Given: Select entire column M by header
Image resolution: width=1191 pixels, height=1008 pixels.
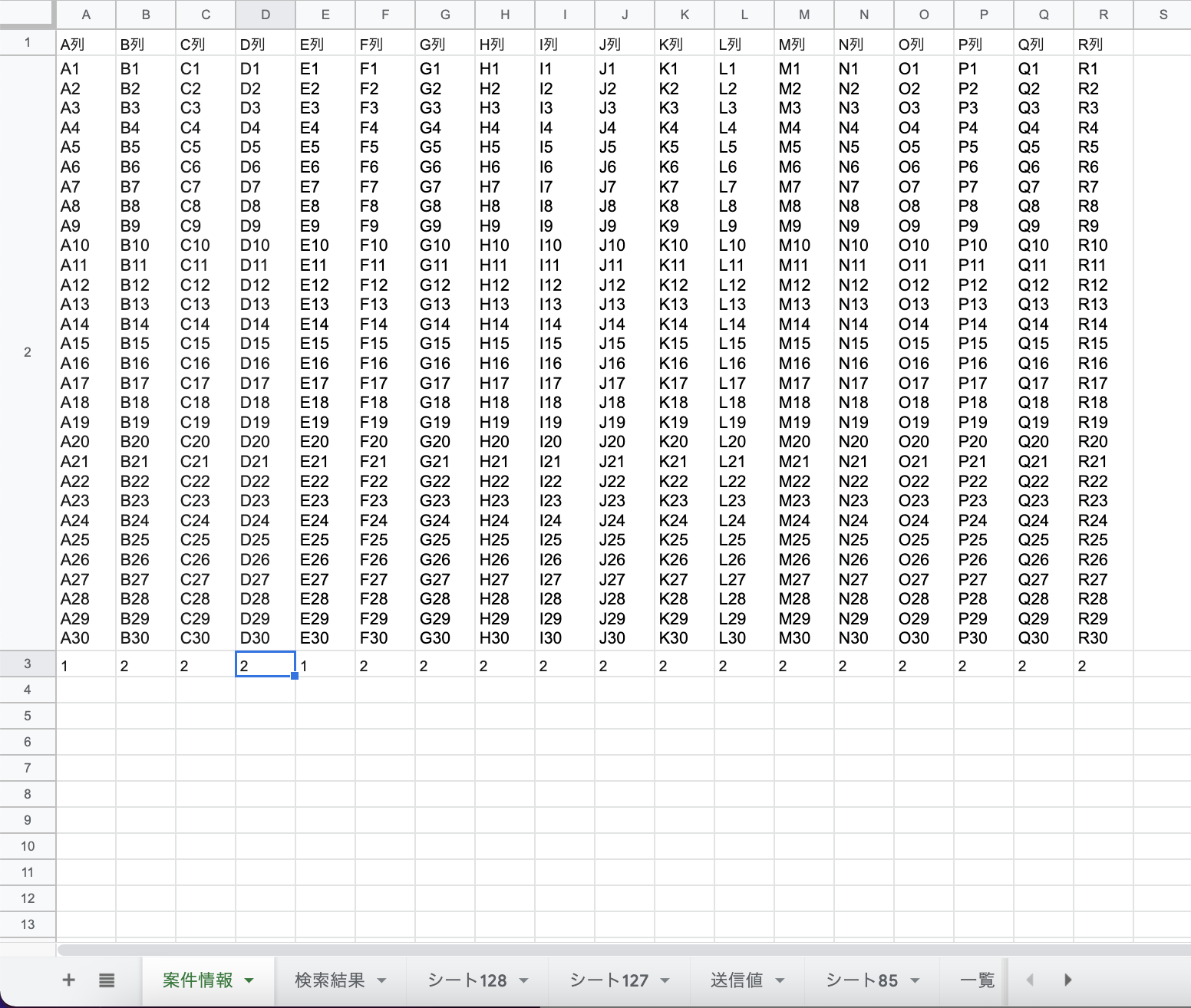Looking at the screenshot, I should tap(804, 15).
